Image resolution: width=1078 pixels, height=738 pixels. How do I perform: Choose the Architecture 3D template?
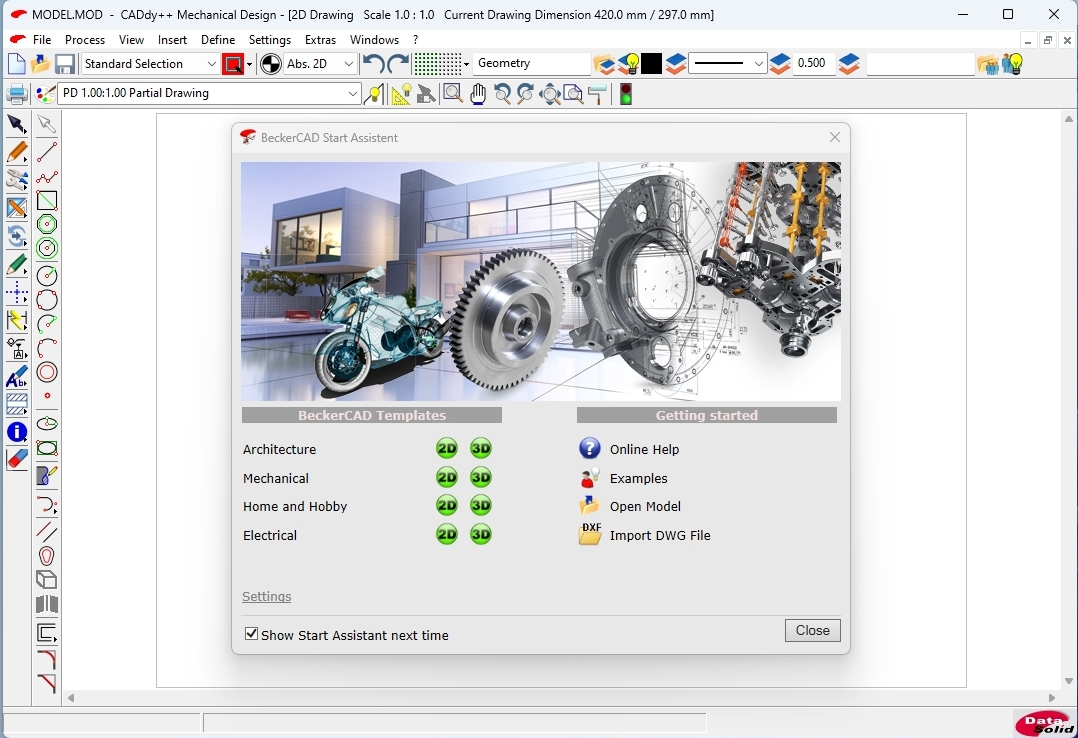click(x=481, y=448)
